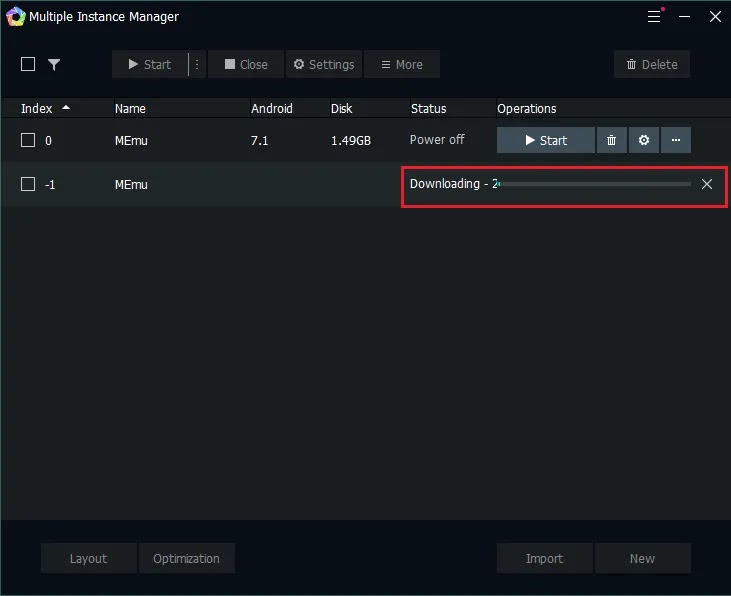Viewport: 731px width, 596px height.
Task: Click the MEmu app logo in title bar
Action: coord(15,17)
